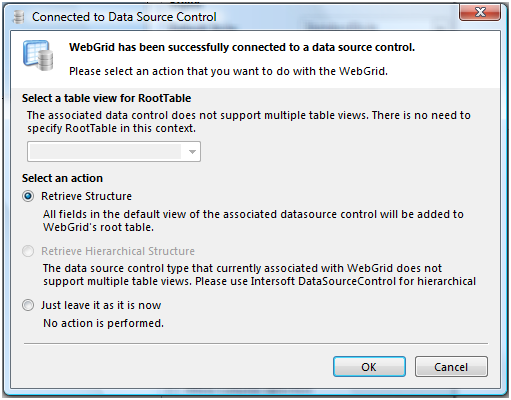The width and height of the screenshot is (511, 400).
Task: Click the database icon in title bar
Action: 19,17
